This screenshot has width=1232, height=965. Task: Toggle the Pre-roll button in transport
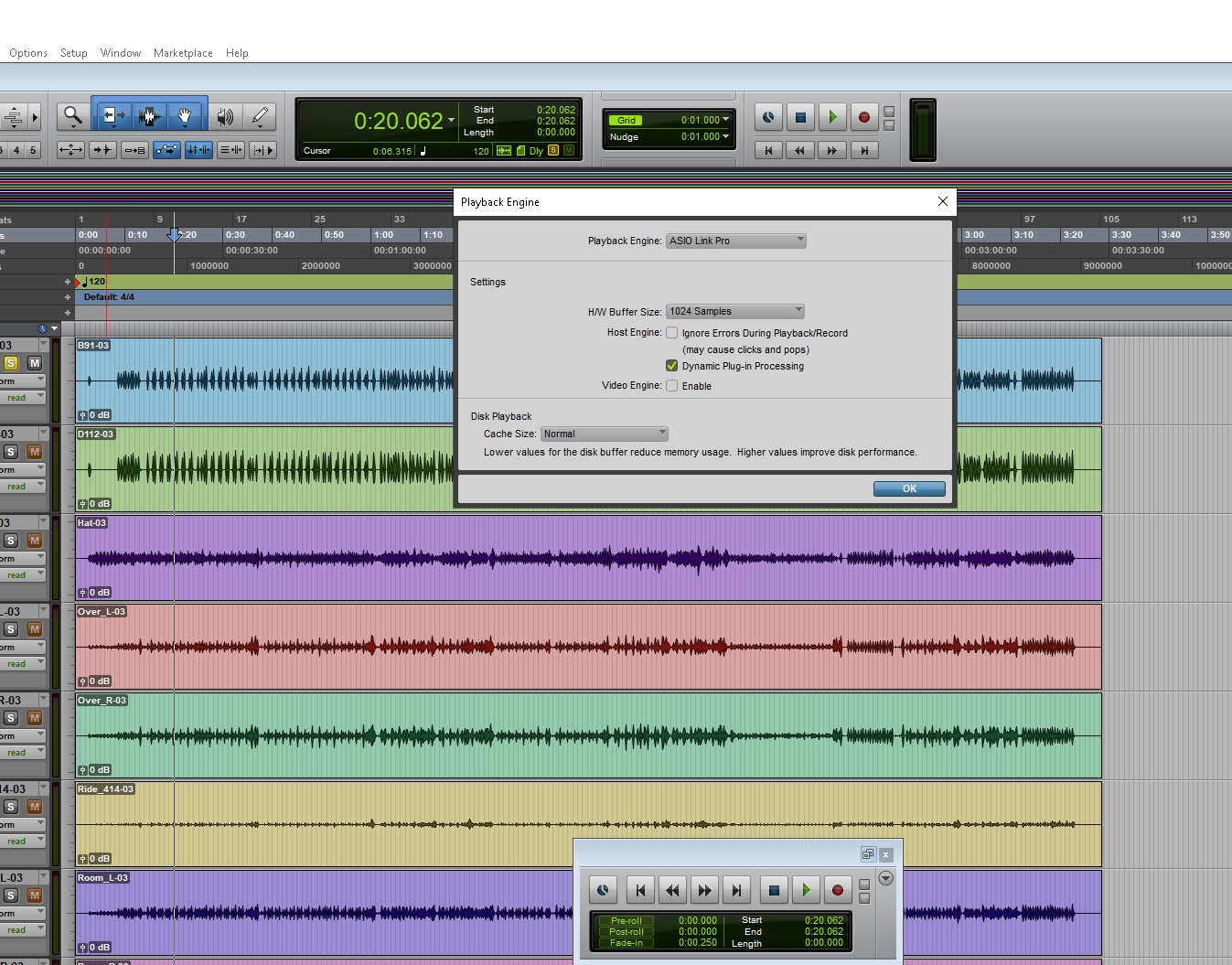point(627,920)
